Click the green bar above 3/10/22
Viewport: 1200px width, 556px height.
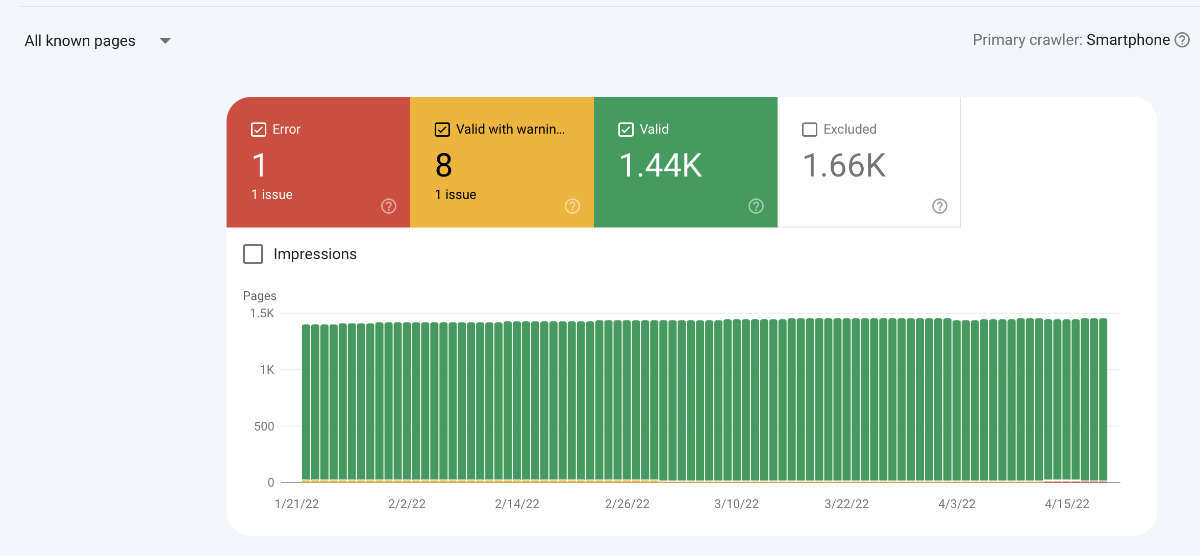(737, 400)
